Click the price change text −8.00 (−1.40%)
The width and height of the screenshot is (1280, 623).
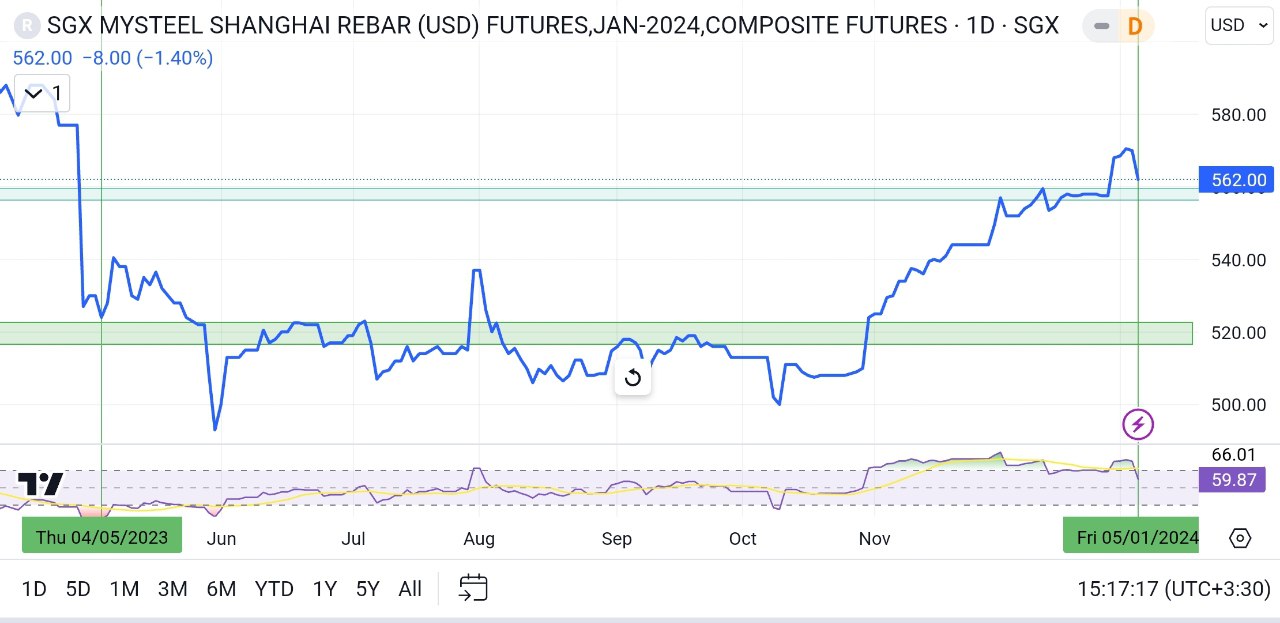click(147, 58)
